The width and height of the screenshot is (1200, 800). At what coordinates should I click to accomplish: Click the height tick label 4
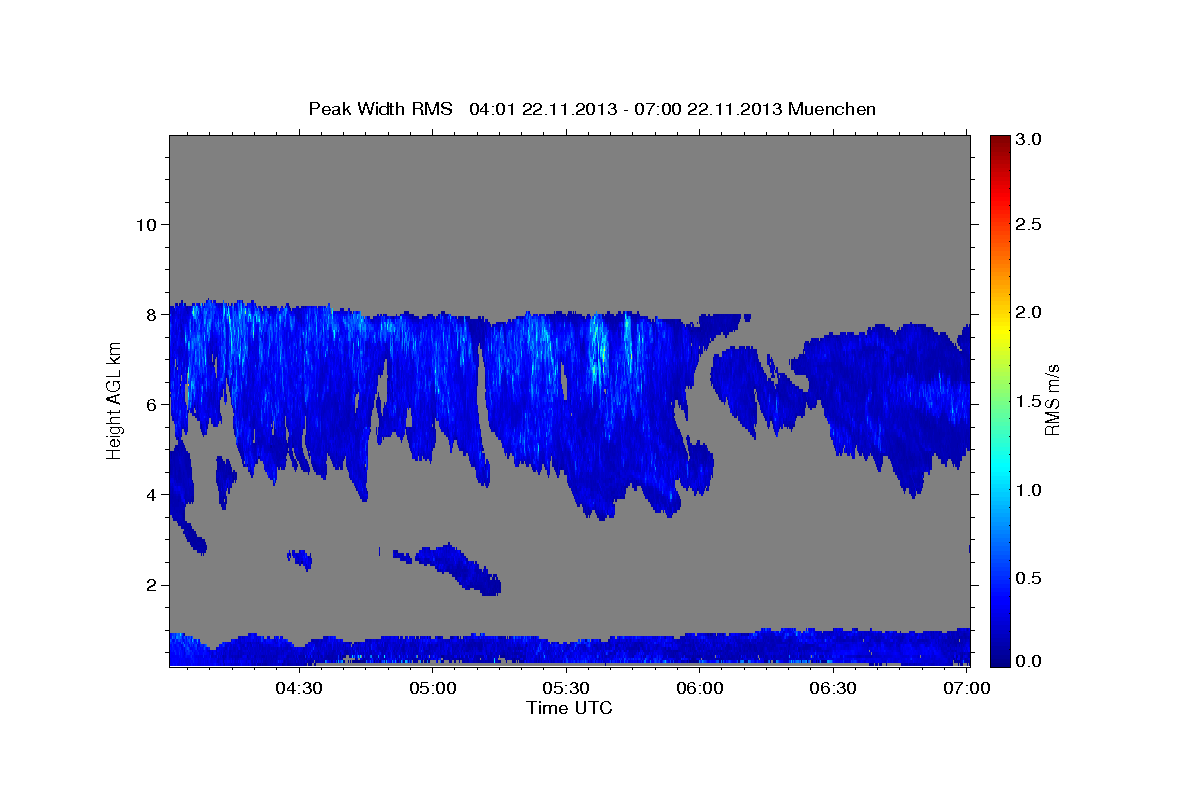point(152,495)
